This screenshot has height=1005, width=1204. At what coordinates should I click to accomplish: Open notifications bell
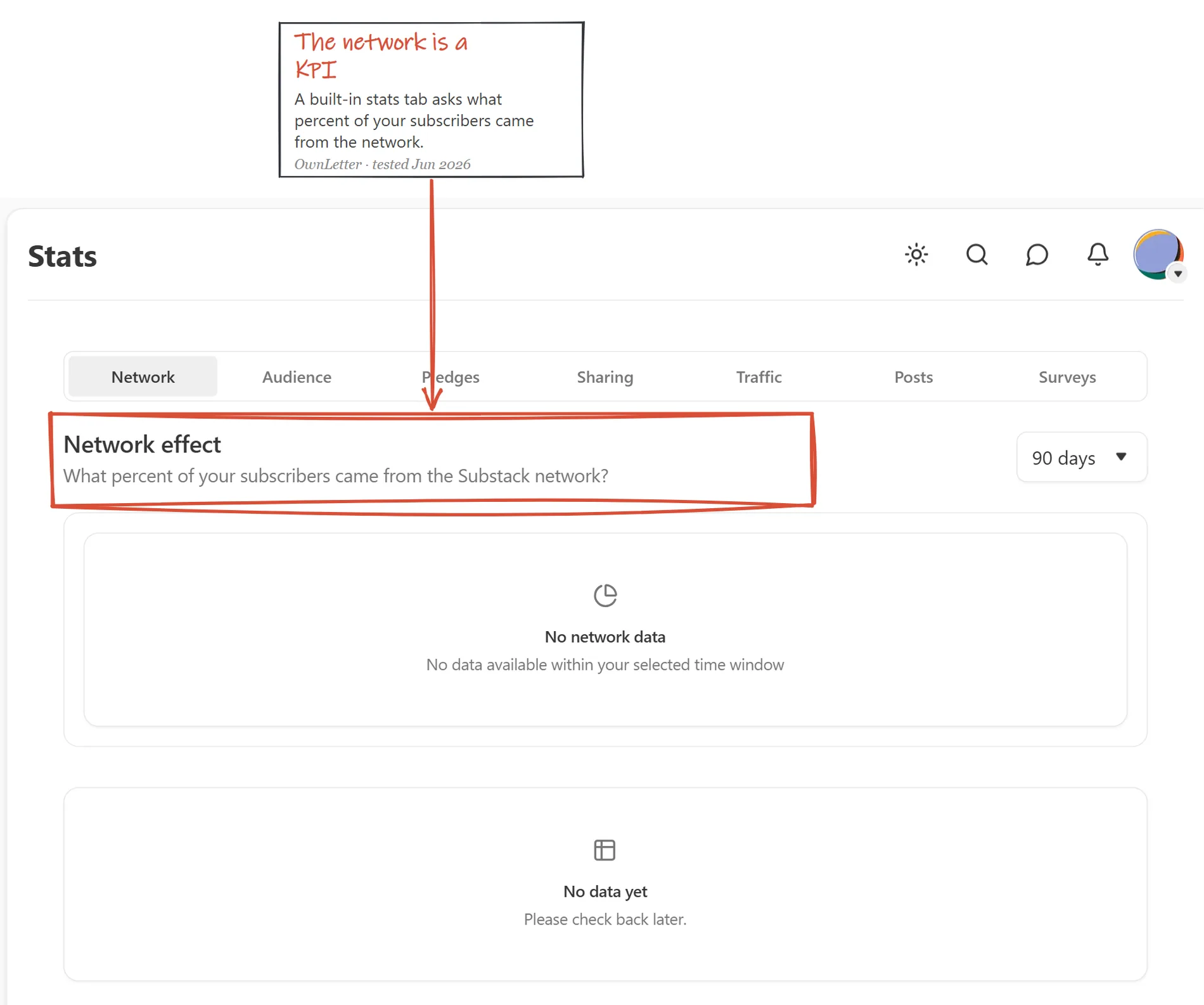pos(1098,255)
